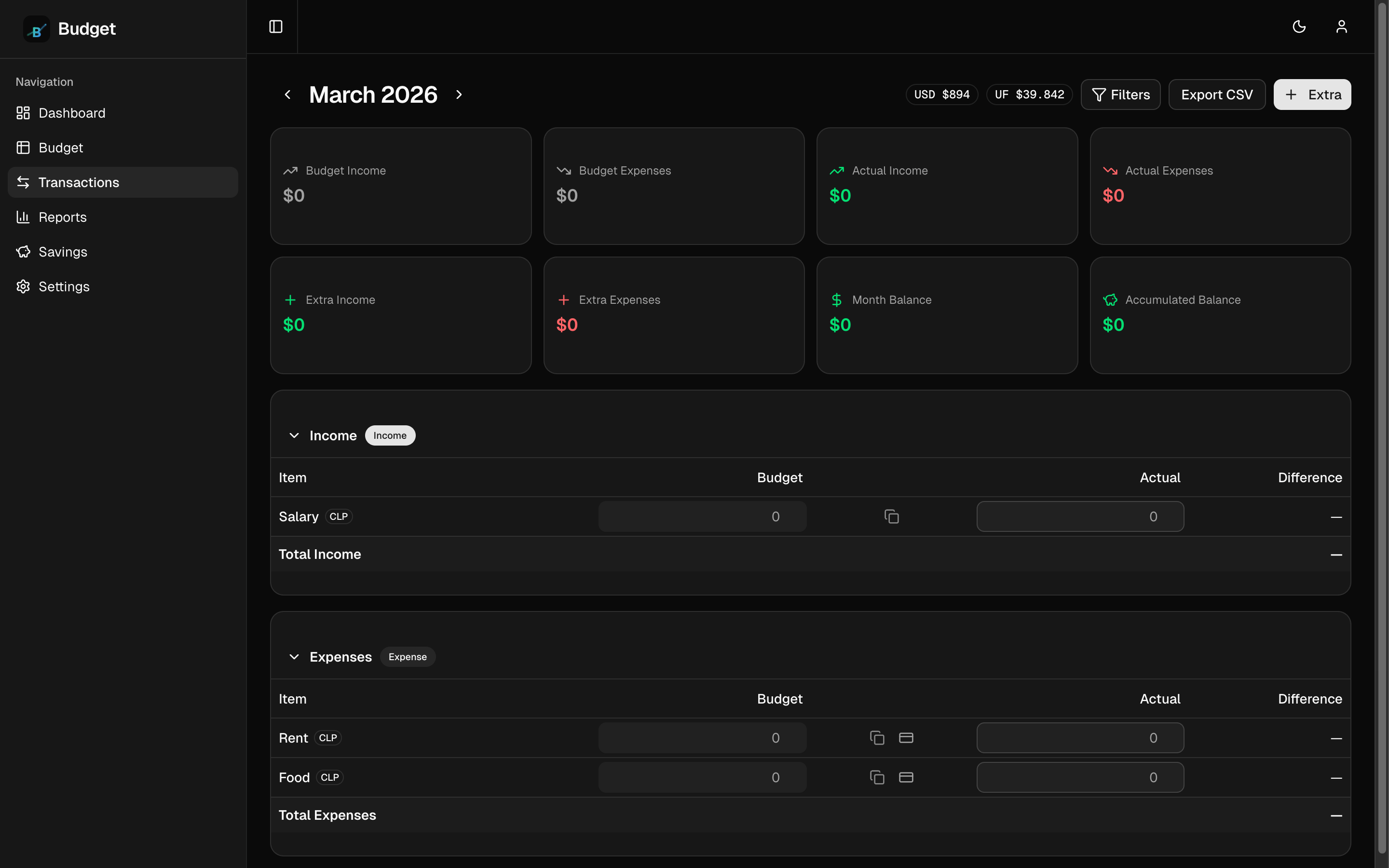Toggle the sidebar panel icon
Screen dimensions: 1389x868
(x=275, y=27)
